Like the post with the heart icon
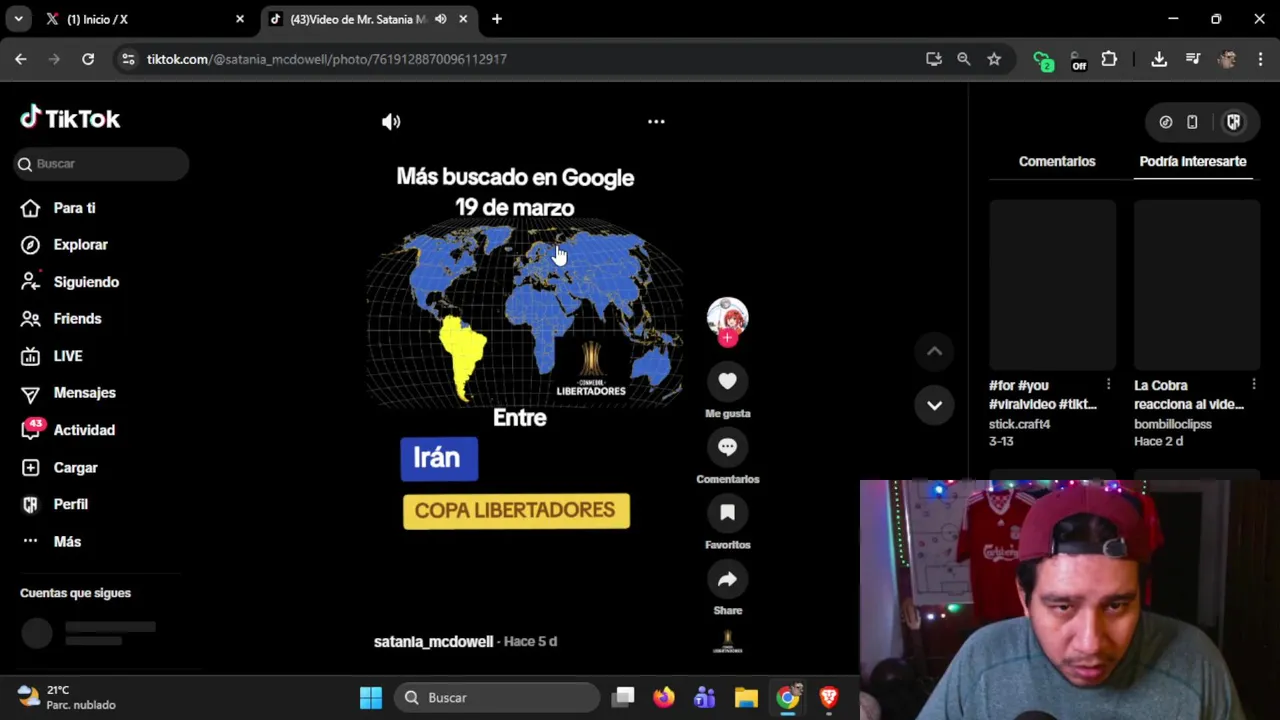Screen dimensions: 1280x720 pyautogui.click(x=727, y=381)
